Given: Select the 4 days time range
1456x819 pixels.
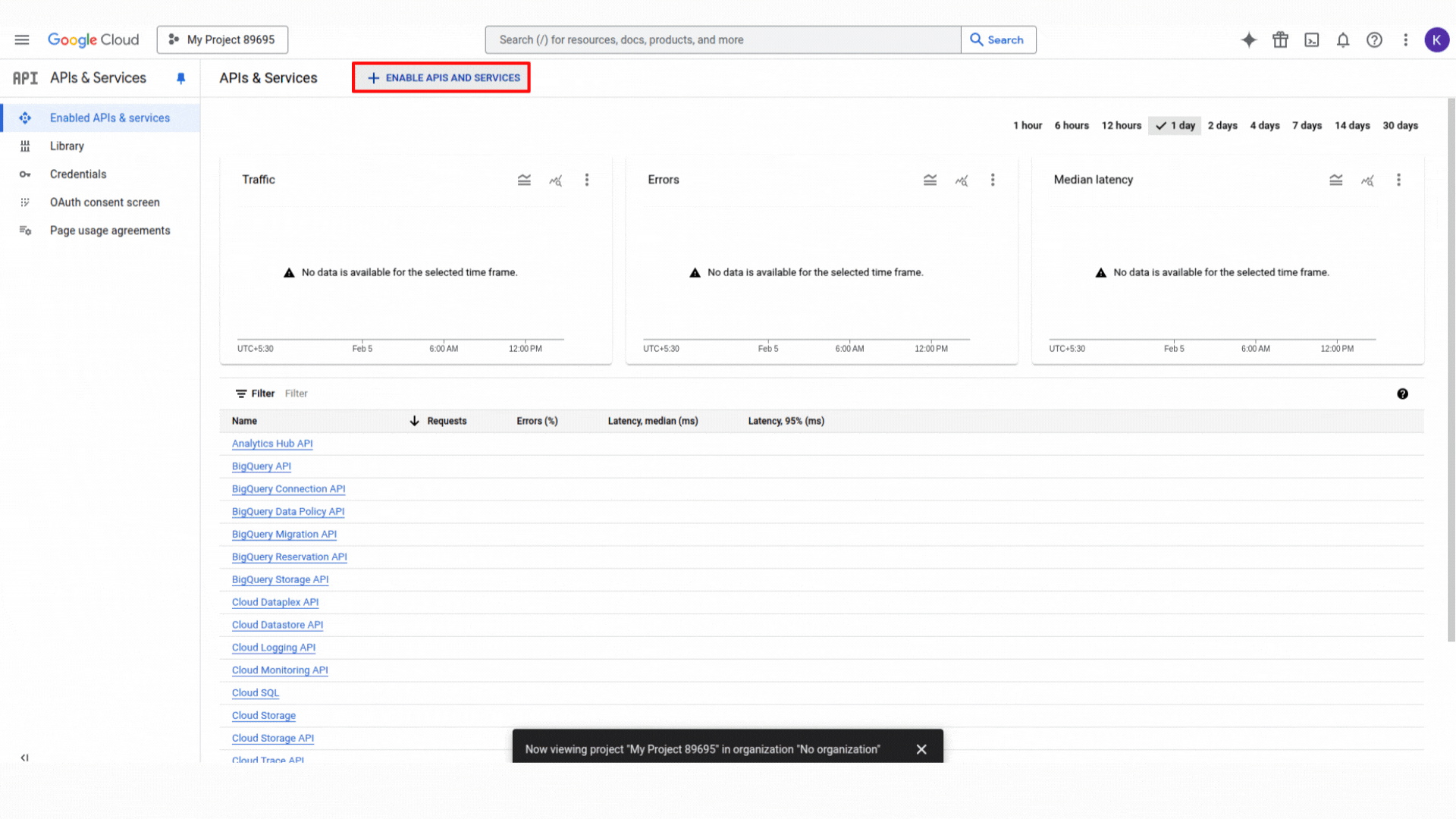Looking at the screenshot, I should [x=1265, y=126].
